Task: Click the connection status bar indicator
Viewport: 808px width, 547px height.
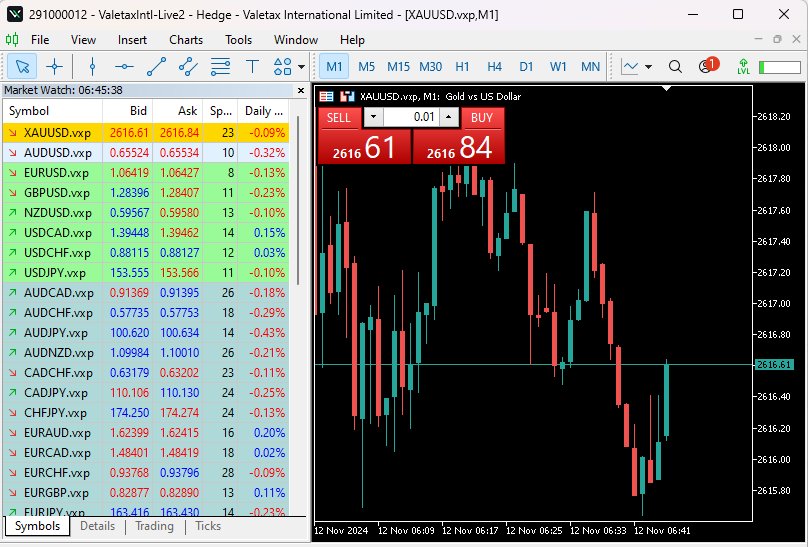Action: pyautogui.click(x=780, y=67)
